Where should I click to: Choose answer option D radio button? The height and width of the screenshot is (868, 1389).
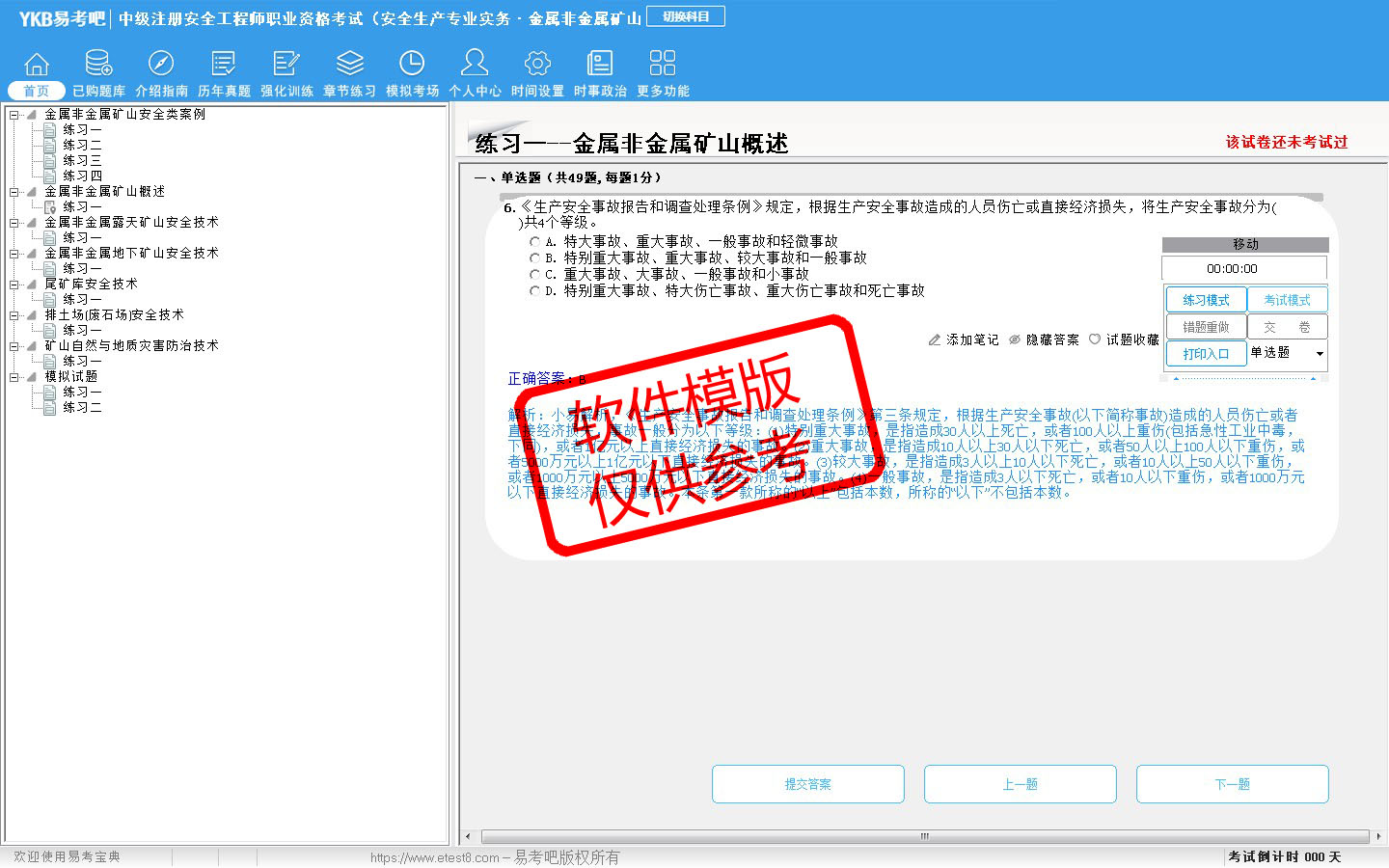[535, 291]
